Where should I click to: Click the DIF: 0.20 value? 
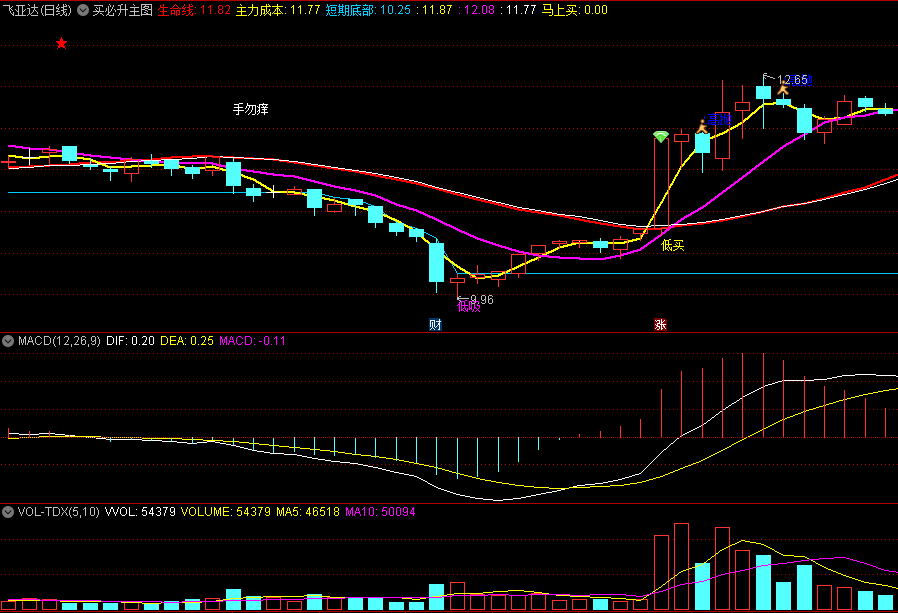[131, 341]
